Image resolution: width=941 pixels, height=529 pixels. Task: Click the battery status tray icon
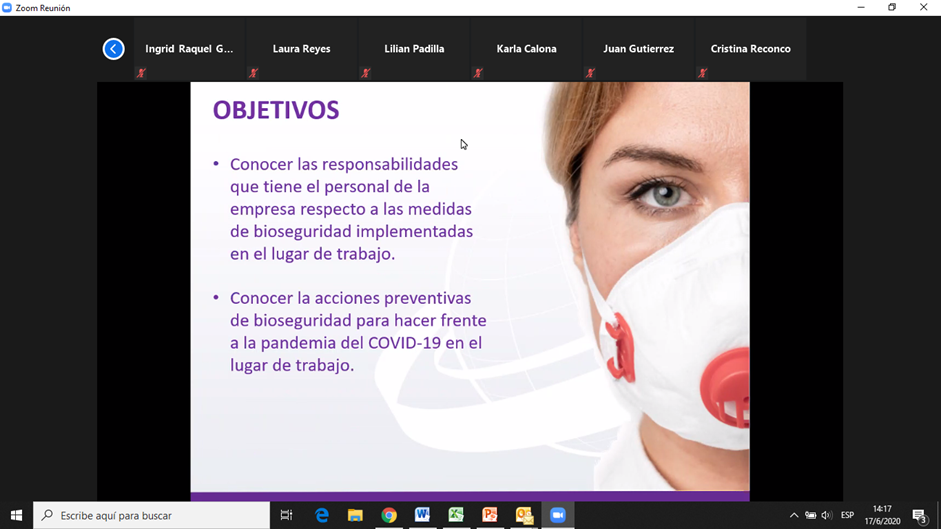click(811, 515)
